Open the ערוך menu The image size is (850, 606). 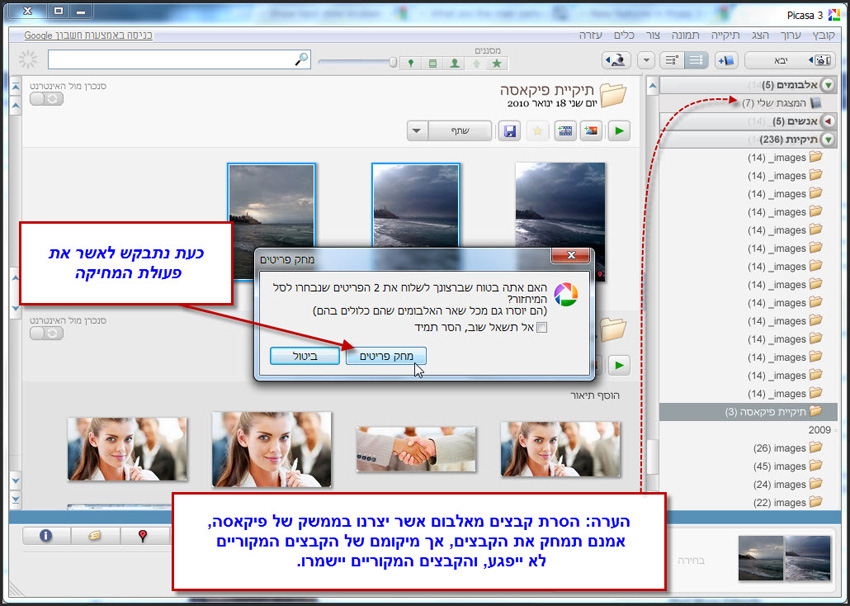pos(790,35)
